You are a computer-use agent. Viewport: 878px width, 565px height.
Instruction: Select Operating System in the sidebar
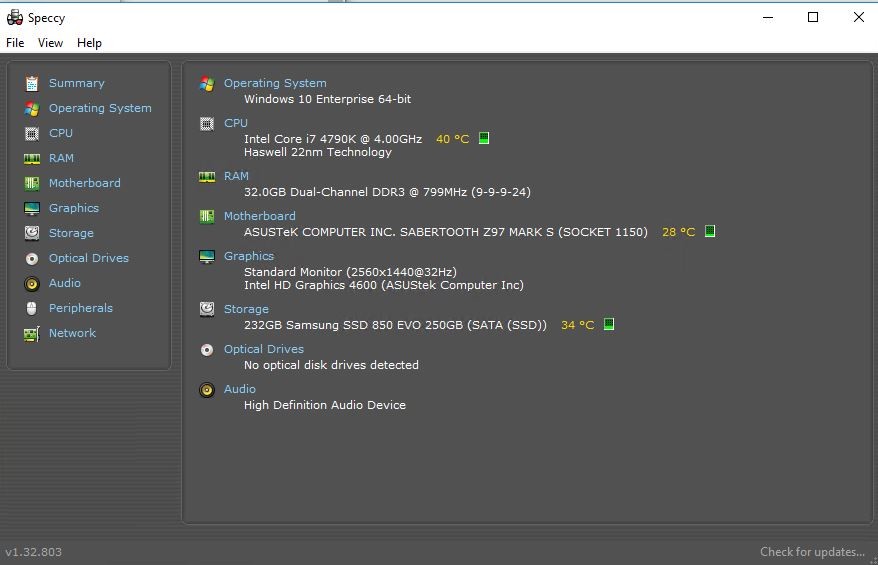100,108
